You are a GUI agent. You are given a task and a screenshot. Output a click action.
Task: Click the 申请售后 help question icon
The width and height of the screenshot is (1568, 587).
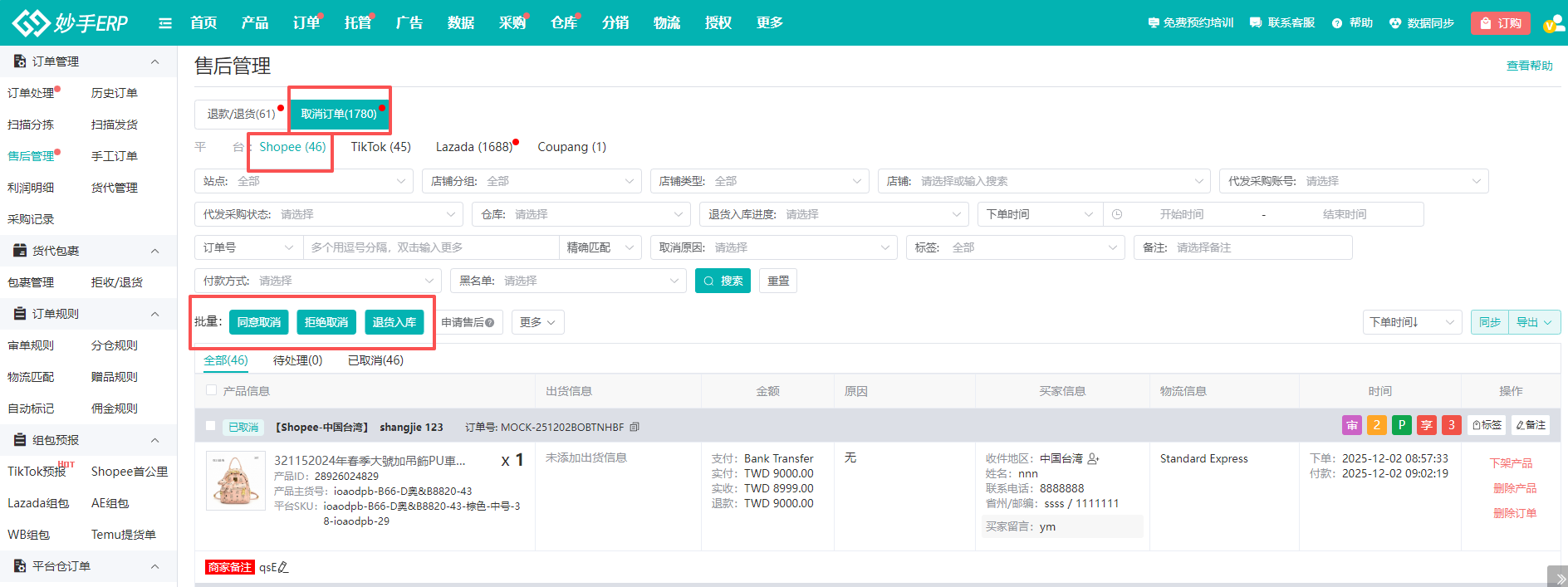[490, 323]
